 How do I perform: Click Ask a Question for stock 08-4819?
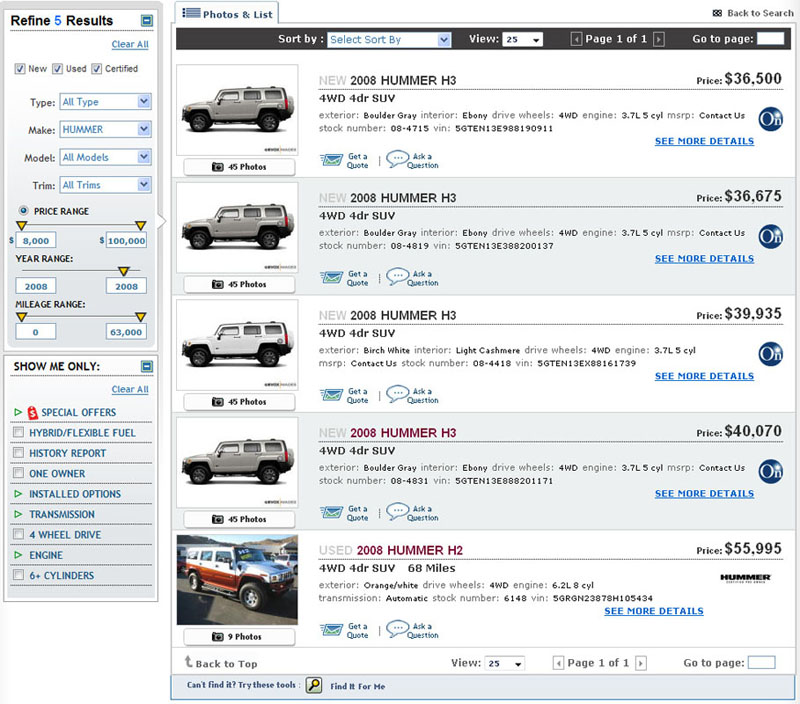tap(412, 278)
